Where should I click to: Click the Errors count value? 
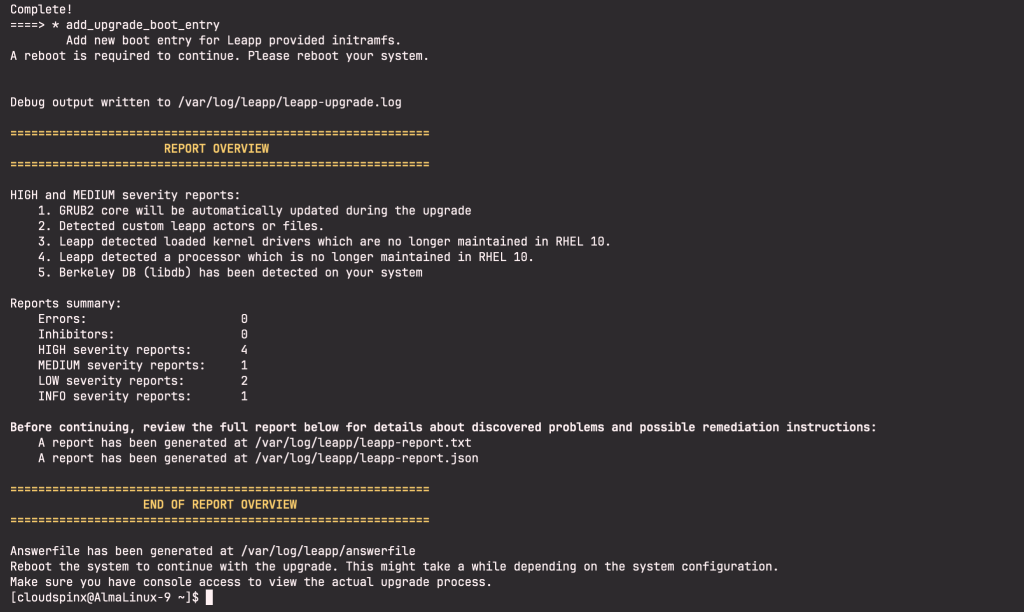[244, 319]
